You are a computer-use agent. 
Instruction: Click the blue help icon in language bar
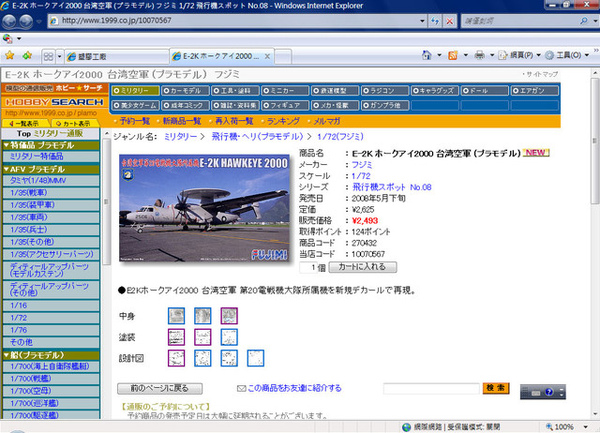(x=549, y=392)
